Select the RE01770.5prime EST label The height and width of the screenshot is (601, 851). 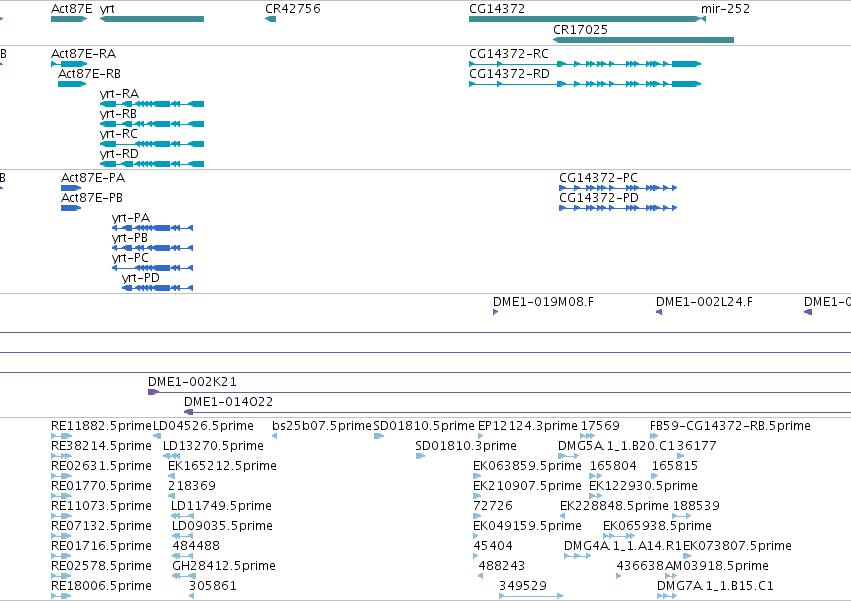coord(101,486)
